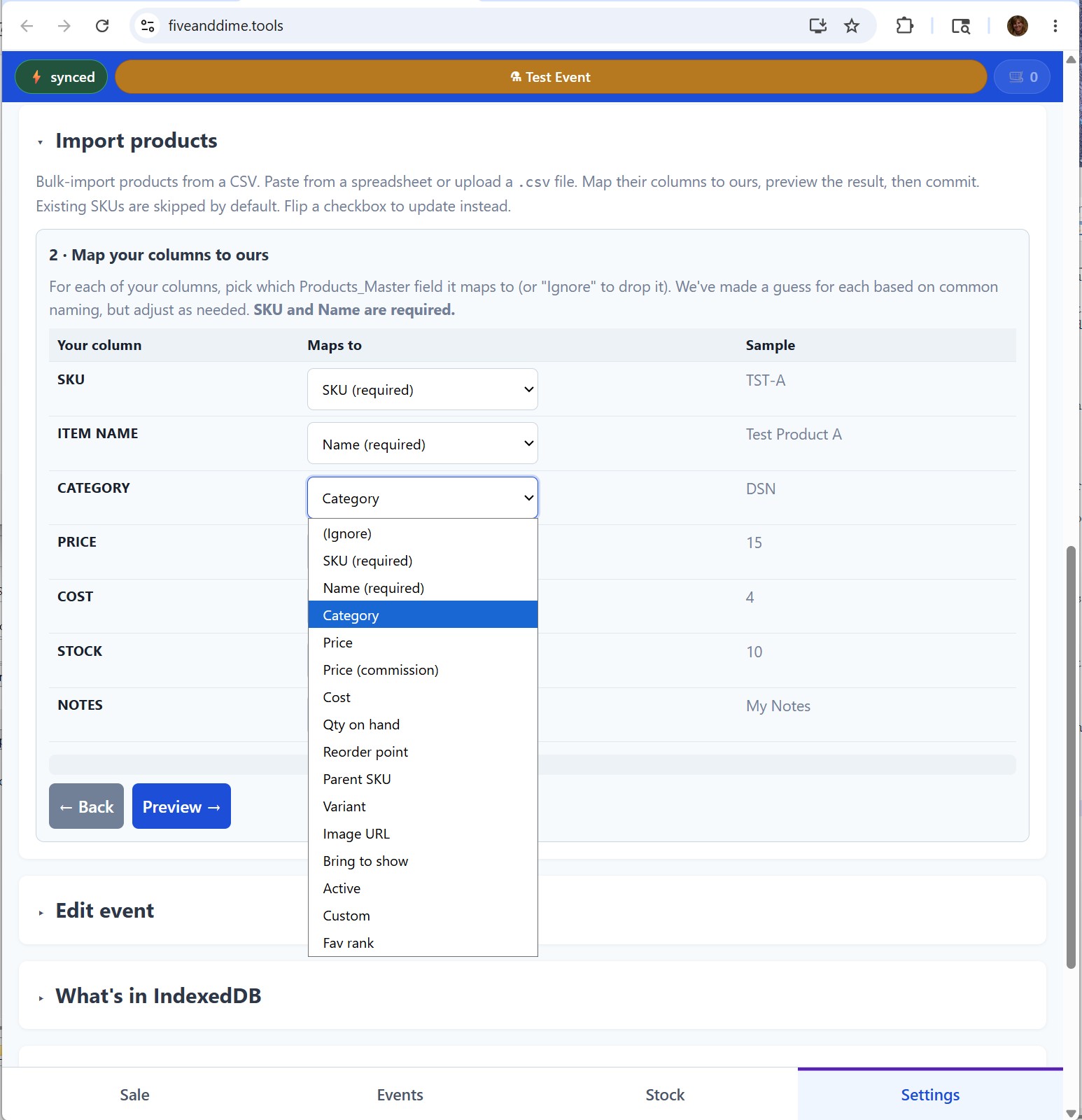Switch to the Settings tab
This screenshot has width=1082, height=1120.
930,1095
